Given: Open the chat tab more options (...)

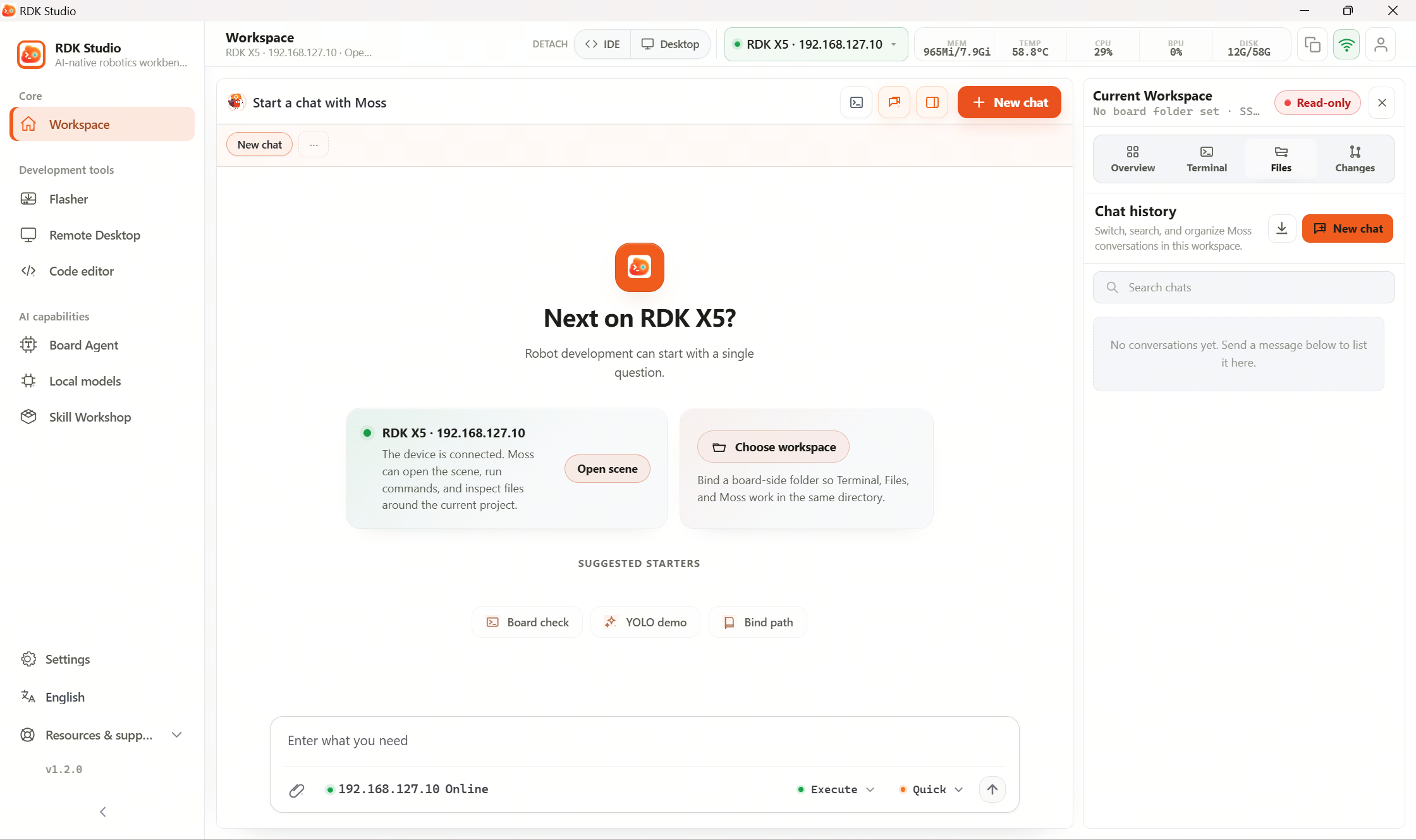Looking at the screenshot, I should [x=314, y=145].
